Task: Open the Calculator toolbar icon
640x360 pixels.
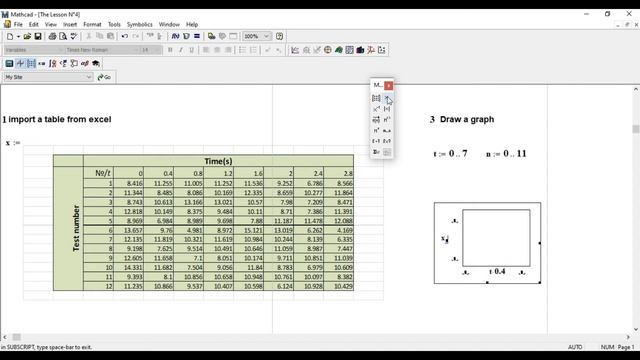Action: [9, 63]
